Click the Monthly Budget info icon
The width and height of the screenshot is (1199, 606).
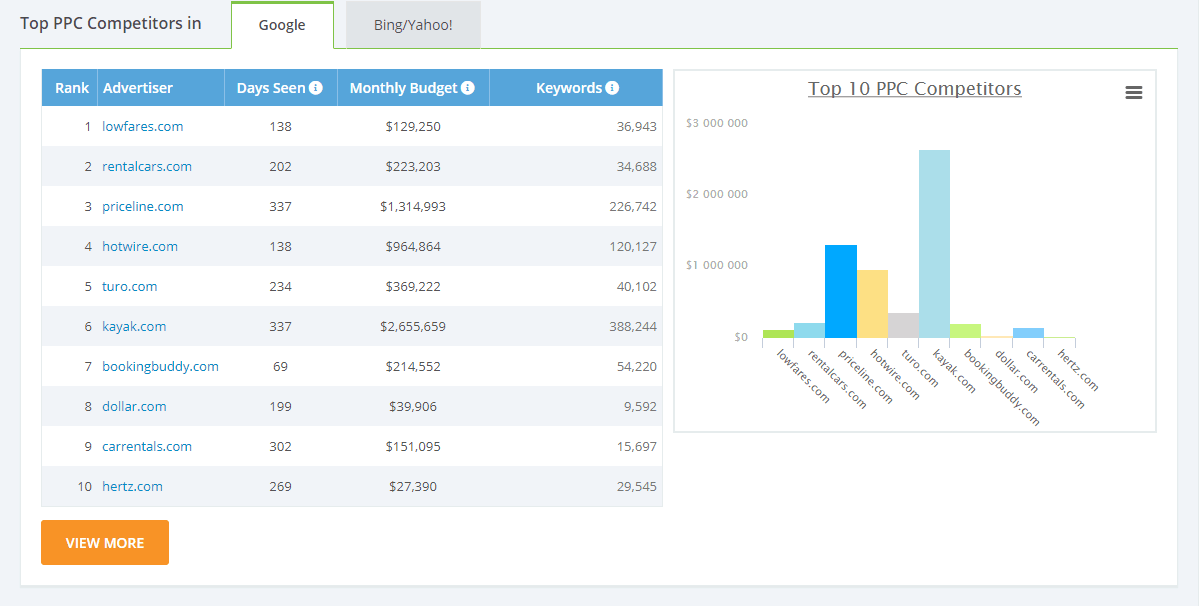(x=468, y=88)
